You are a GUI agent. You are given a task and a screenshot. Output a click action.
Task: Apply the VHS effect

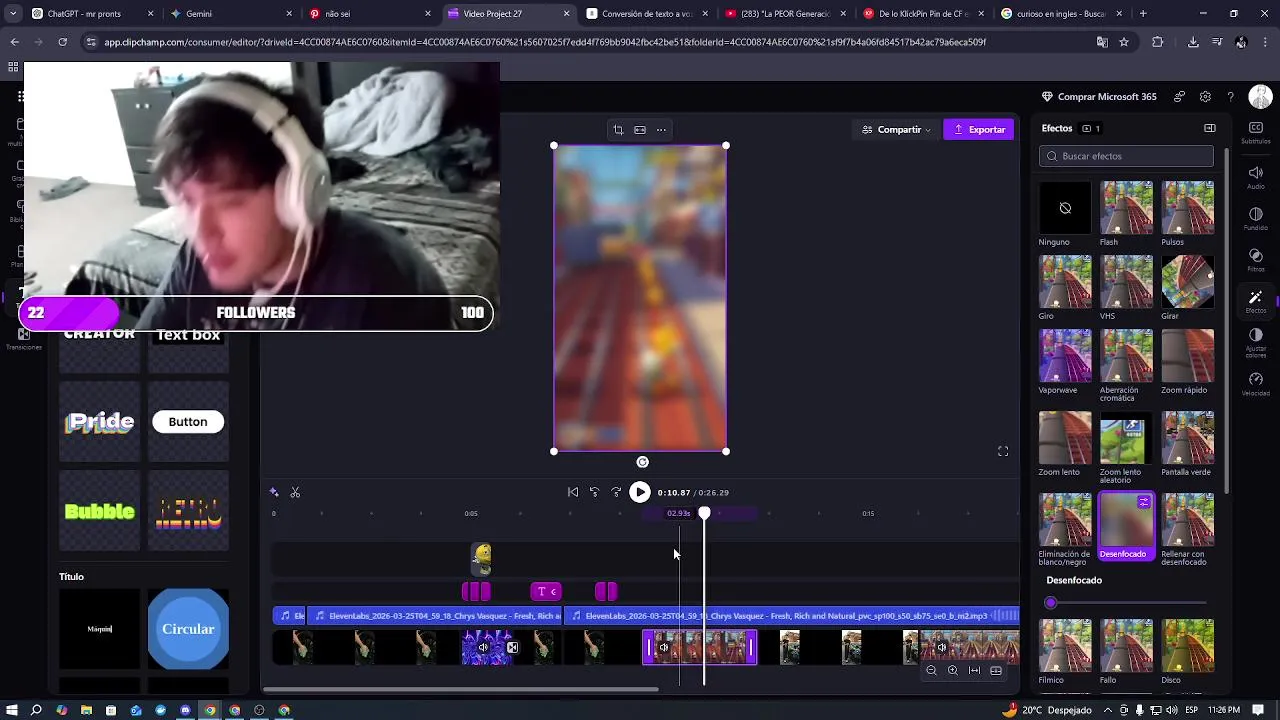1127,282
